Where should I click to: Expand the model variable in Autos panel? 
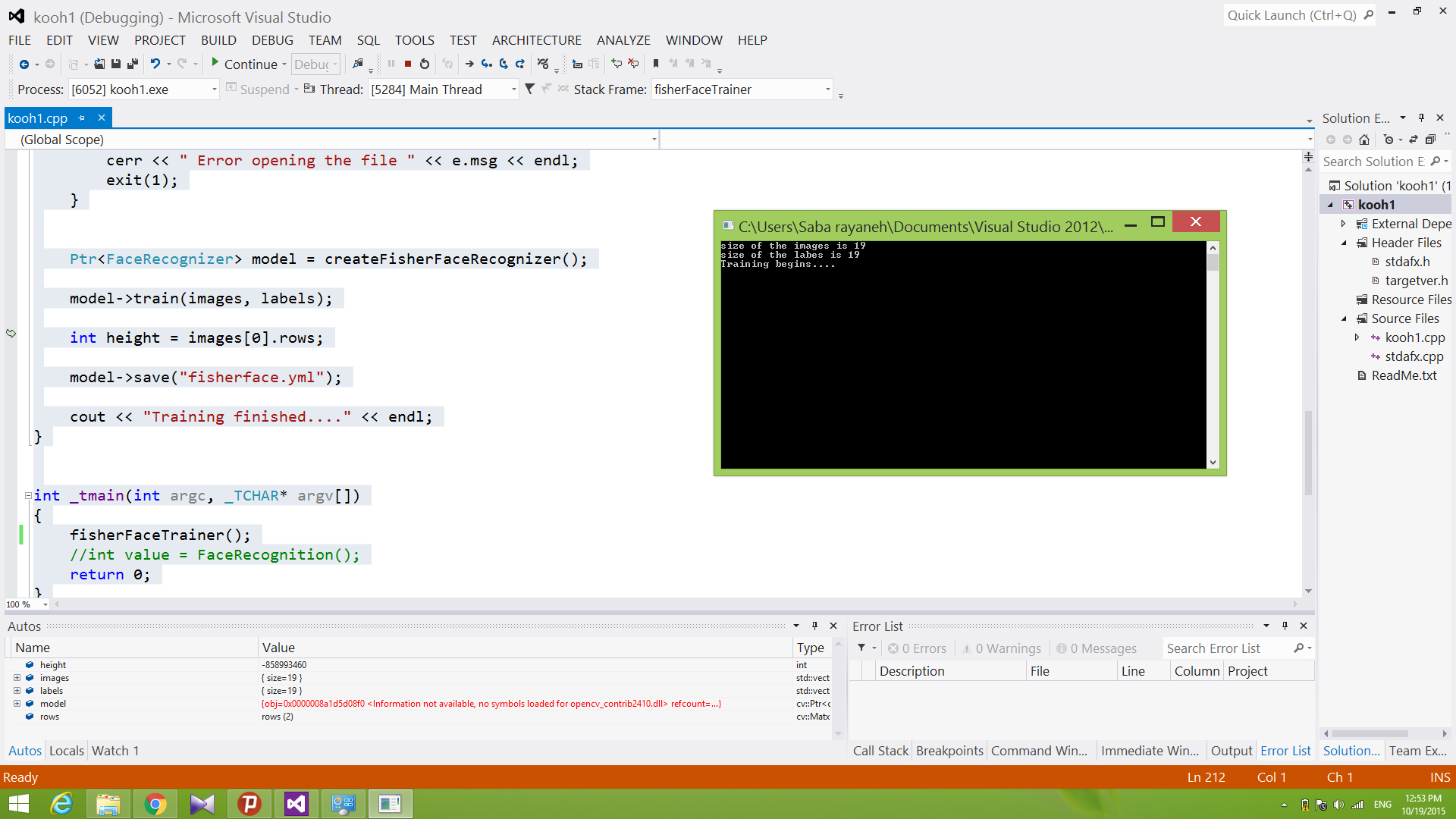tap(16, 703)
